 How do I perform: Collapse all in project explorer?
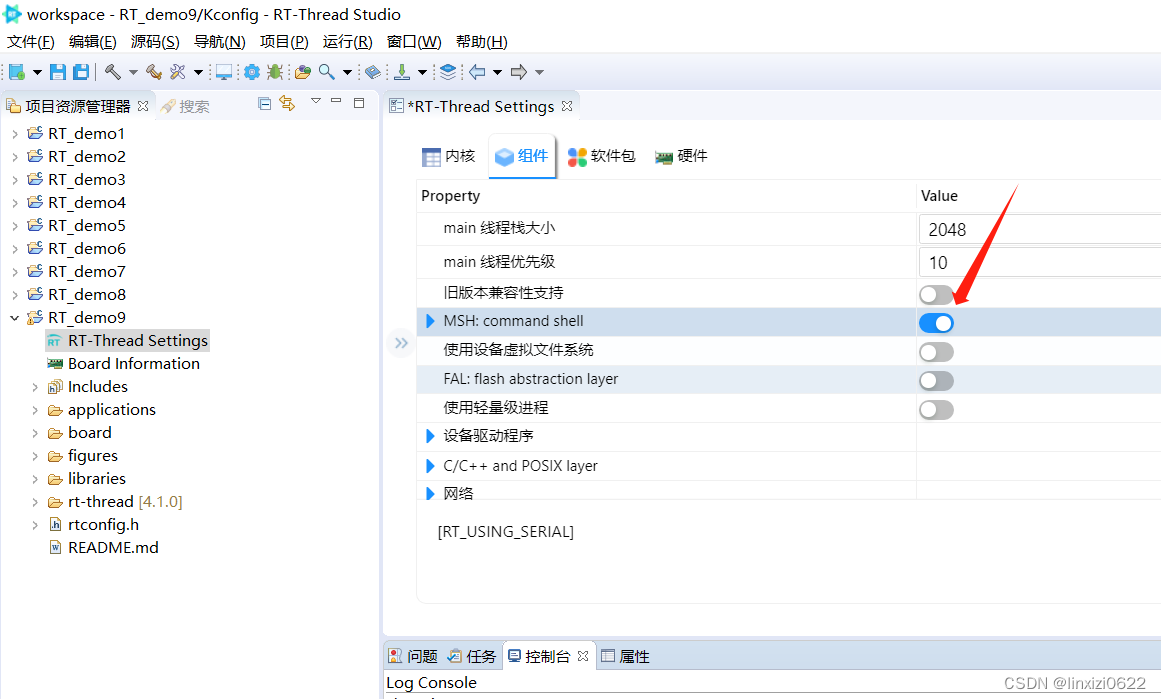click(264, 104)
